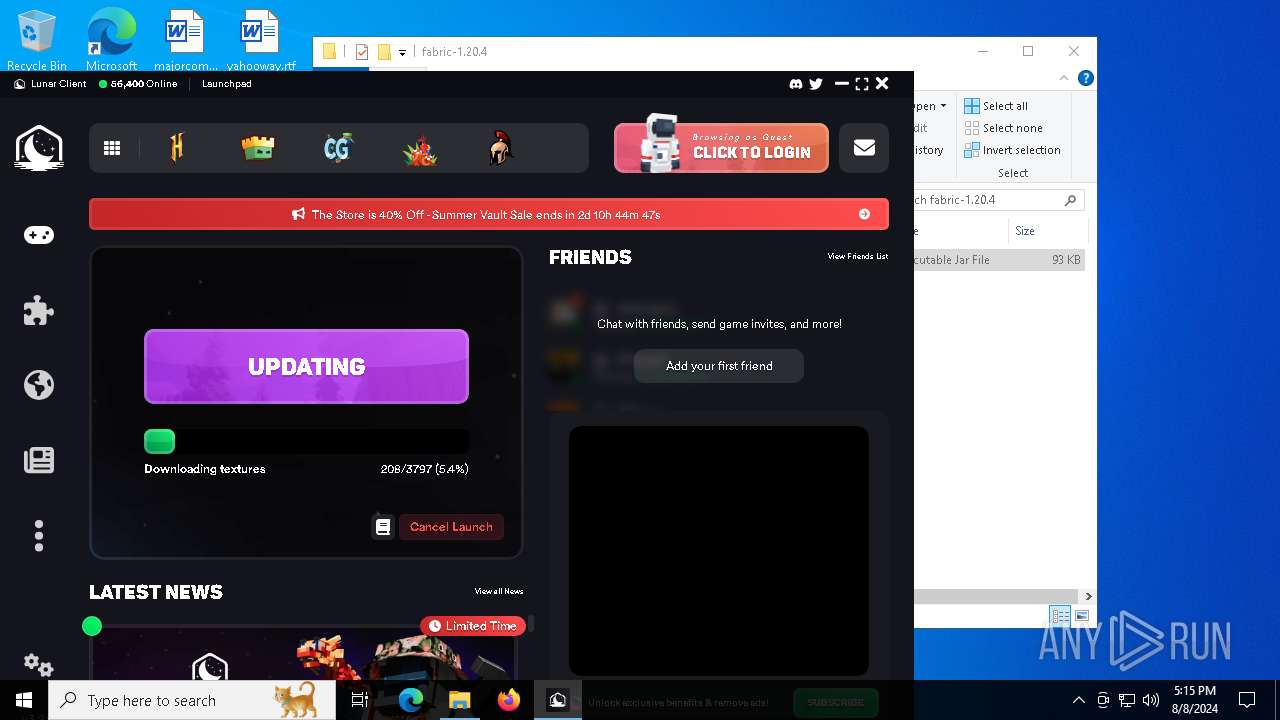The height and width of the screenshot is (720, 1280).
Task: Switch Explorer to details view icon
Action: pos(1060,616)
